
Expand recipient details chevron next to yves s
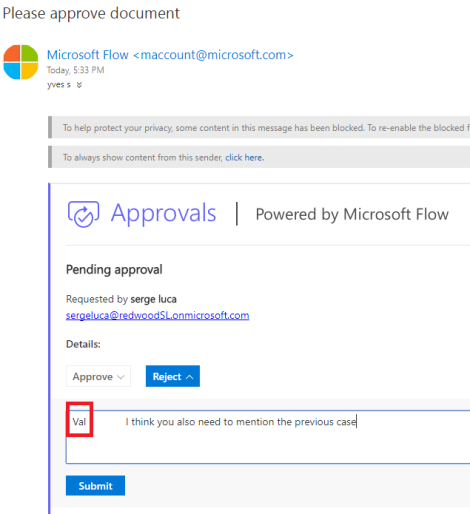79,85
